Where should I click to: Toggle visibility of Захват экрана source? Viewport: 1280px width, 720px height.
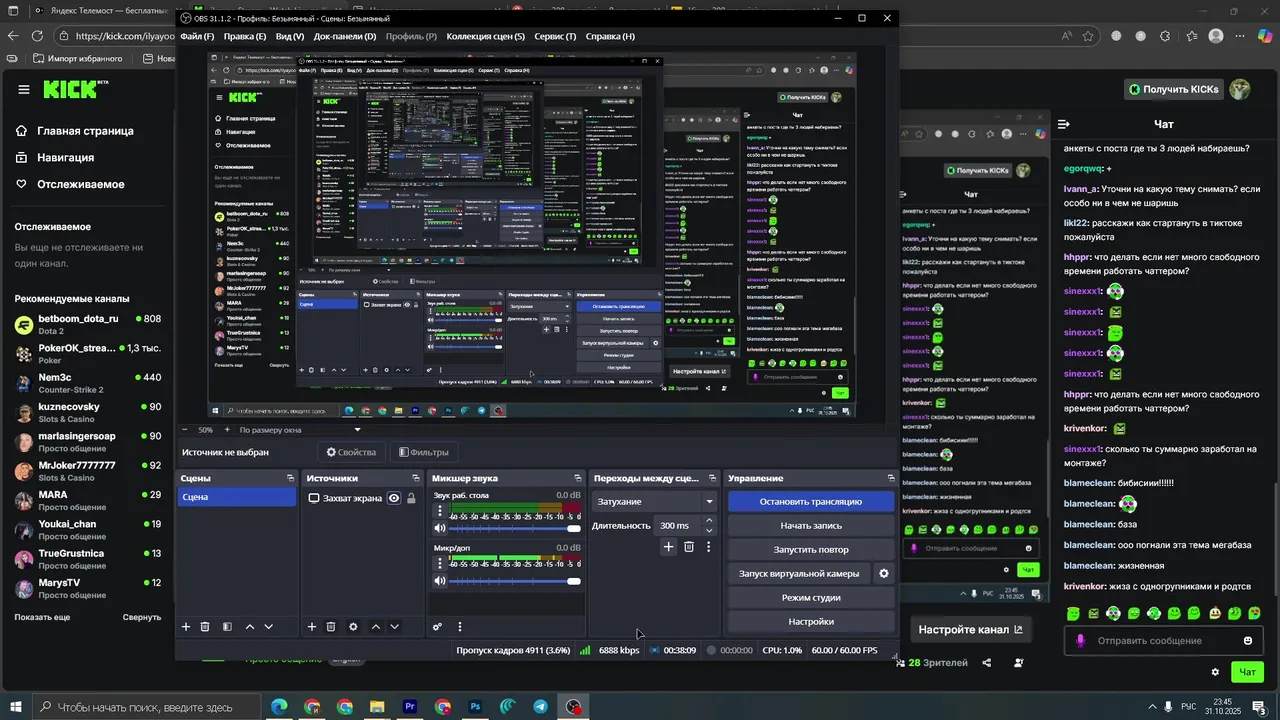tap(394, 498)
